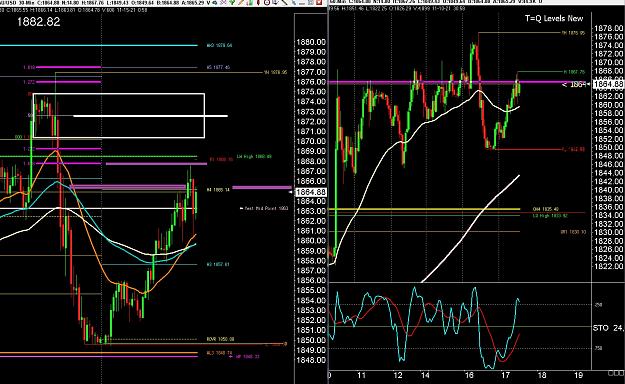Click the thick purple level segment beside left price axis

262,187
